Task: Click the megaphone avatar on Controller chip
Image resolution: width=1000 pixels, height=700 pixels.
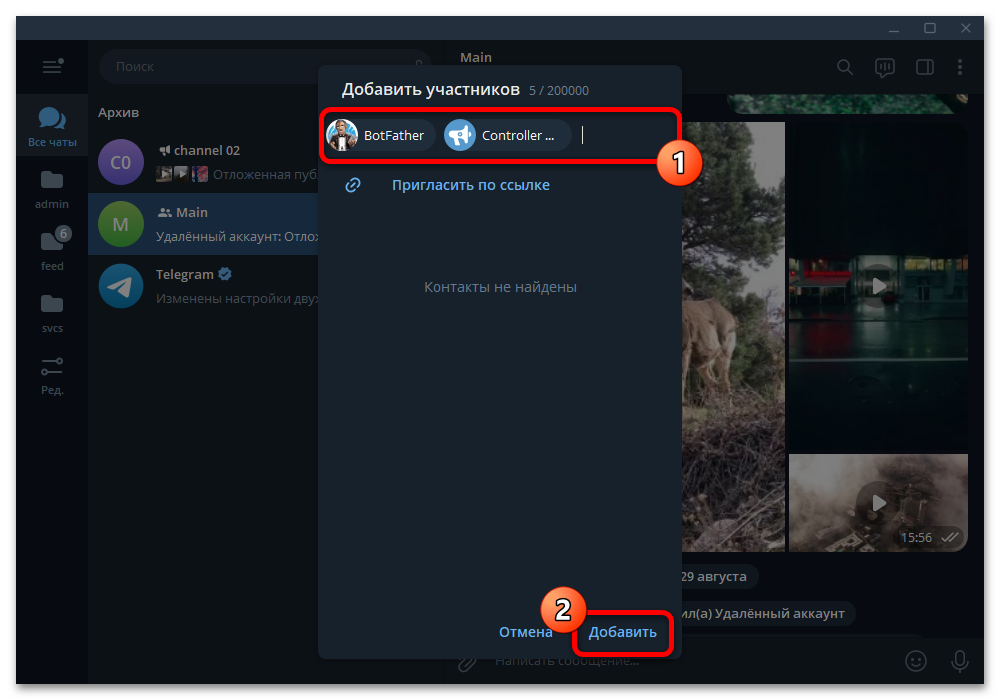Action: click(x=460, y=135)
